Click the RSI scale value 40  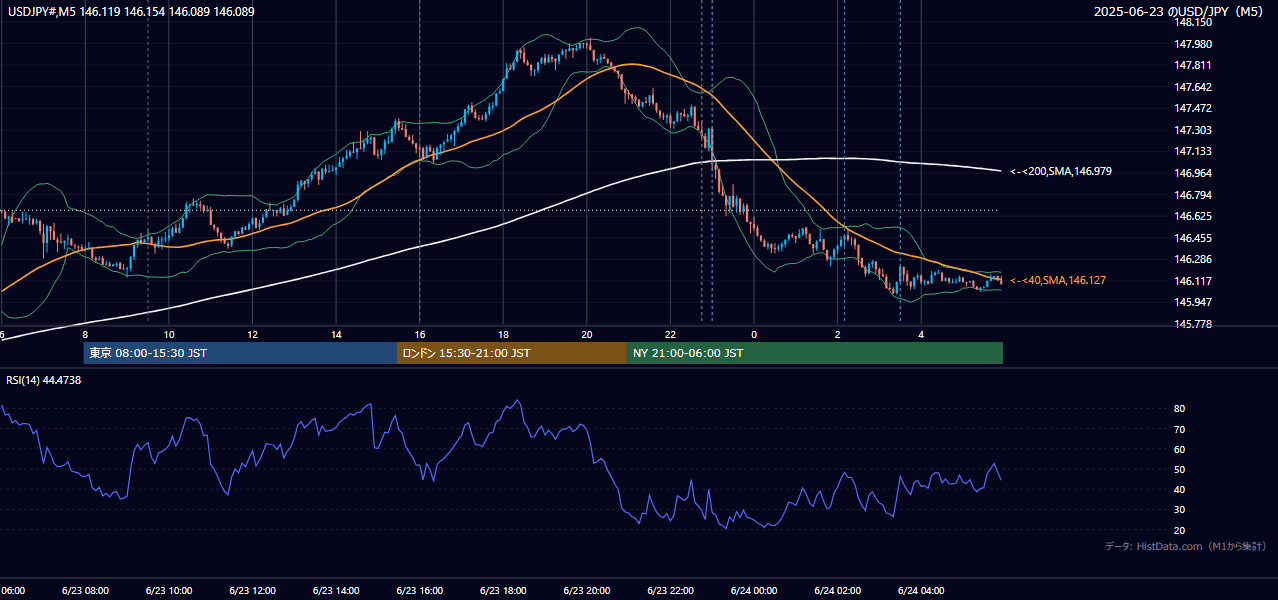[x=1180, y=489]
